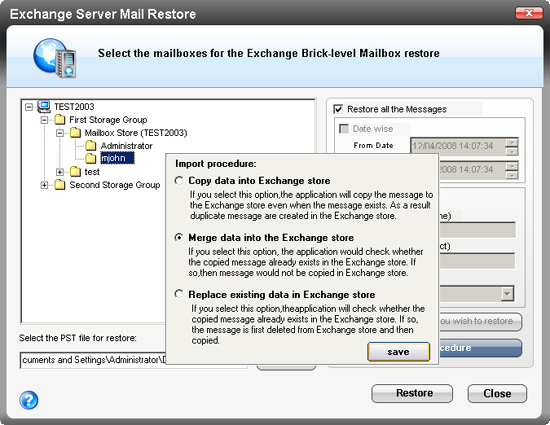This screenshot has height=425, width=550.
Task: Decrease the second date with down spinner
Action: coord(512,175)
